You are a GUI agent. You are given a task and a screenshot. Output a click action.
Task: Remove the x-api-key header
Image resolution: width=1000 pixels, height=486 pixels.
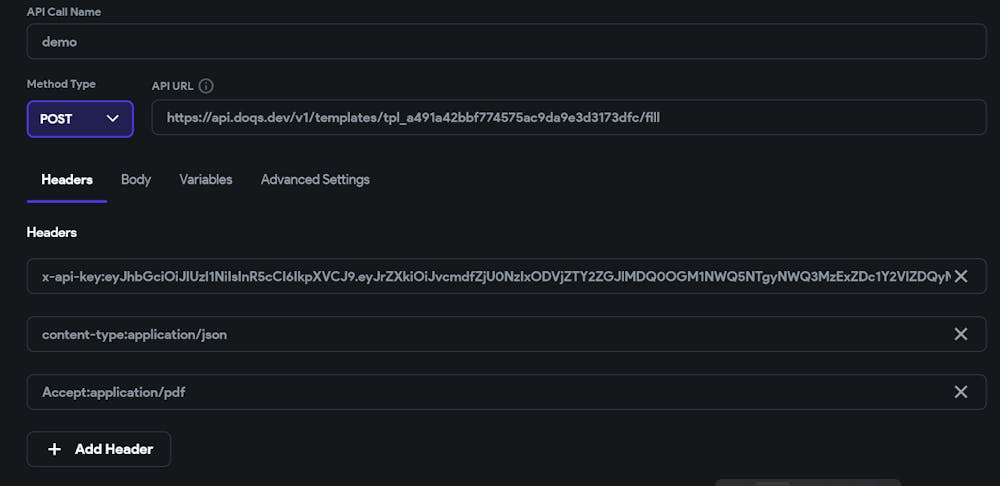coord(961,276)
